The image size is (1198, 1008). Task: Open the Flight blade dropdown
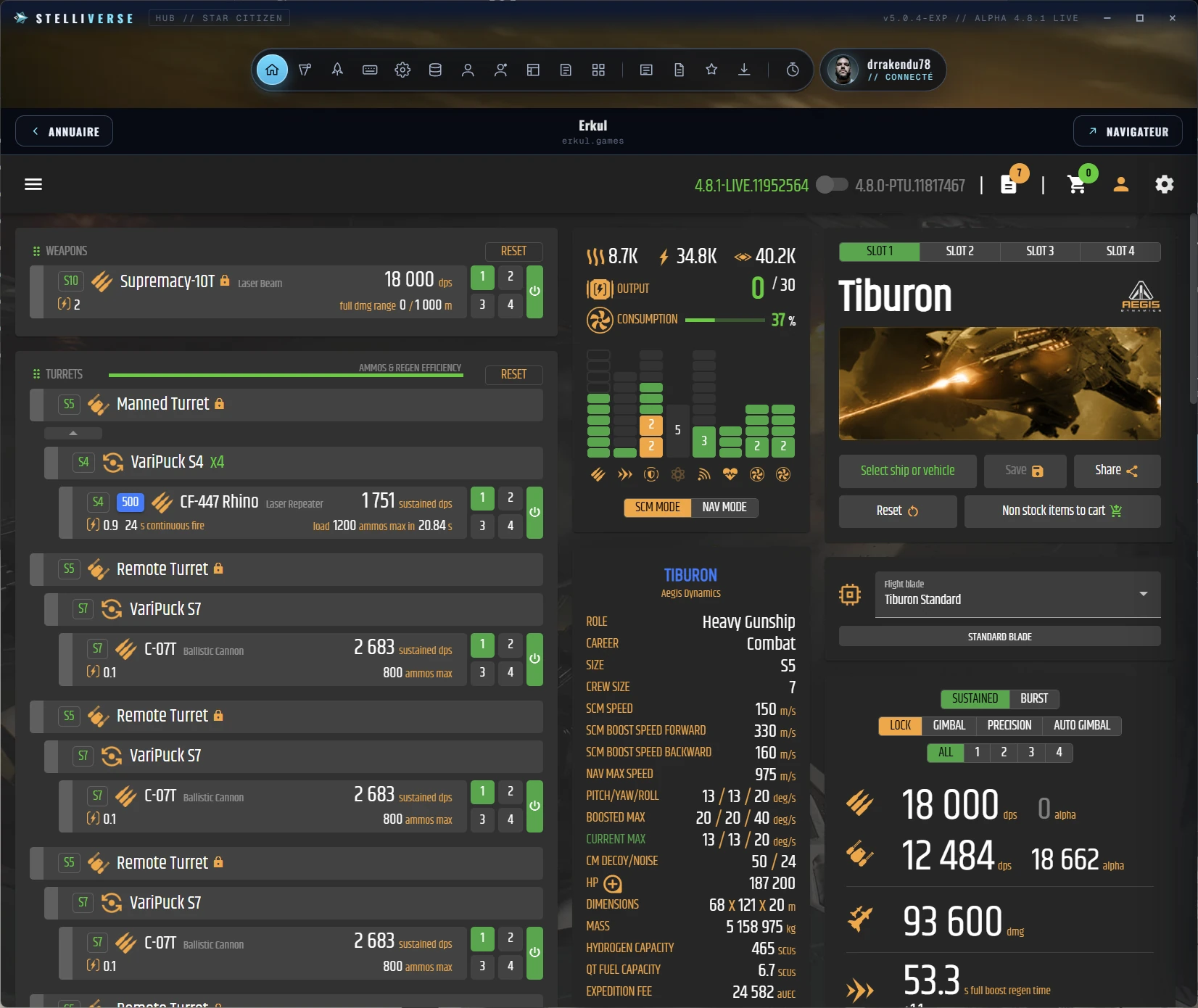[x=1017, y=595]
